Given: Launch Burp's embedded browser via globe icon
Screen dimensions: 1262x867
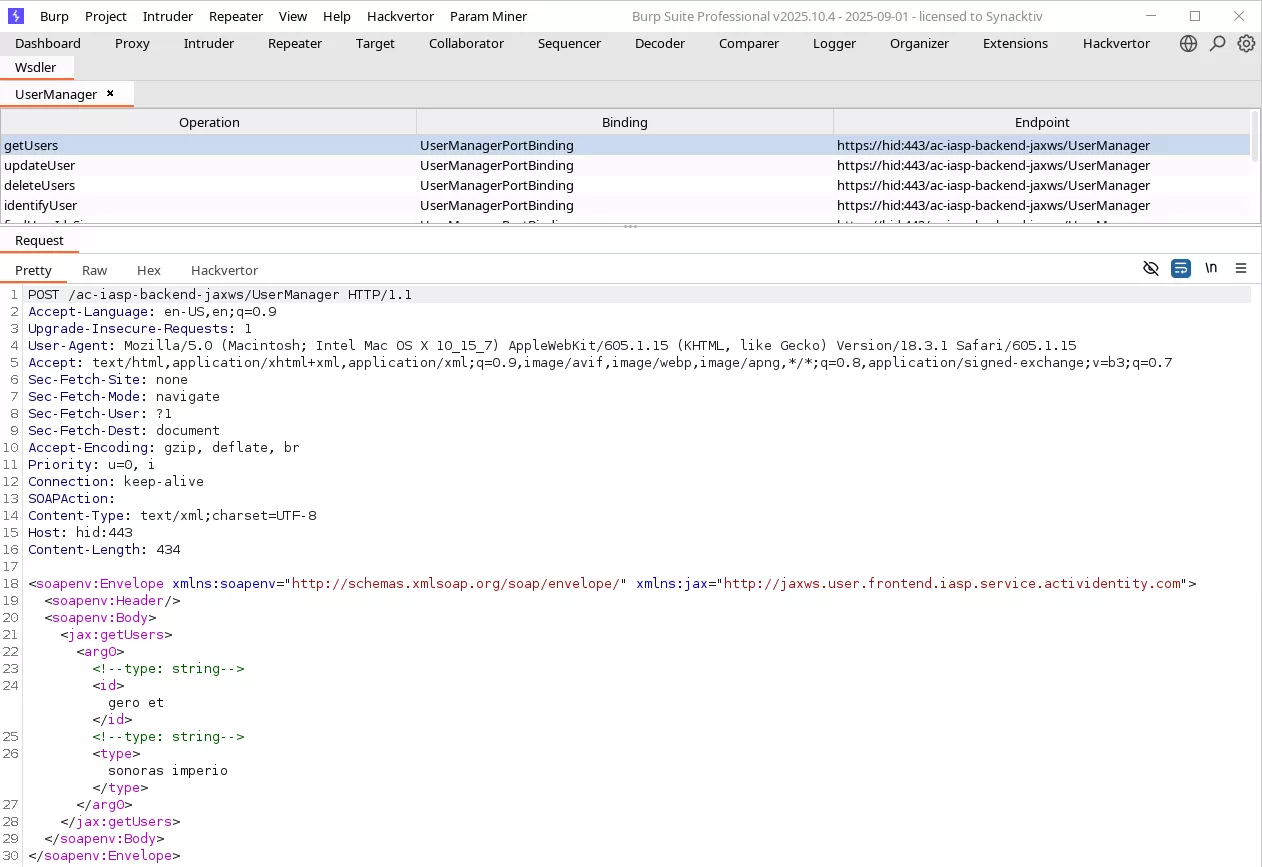Looking at the screenshot, I should [x=1188, y=43].
